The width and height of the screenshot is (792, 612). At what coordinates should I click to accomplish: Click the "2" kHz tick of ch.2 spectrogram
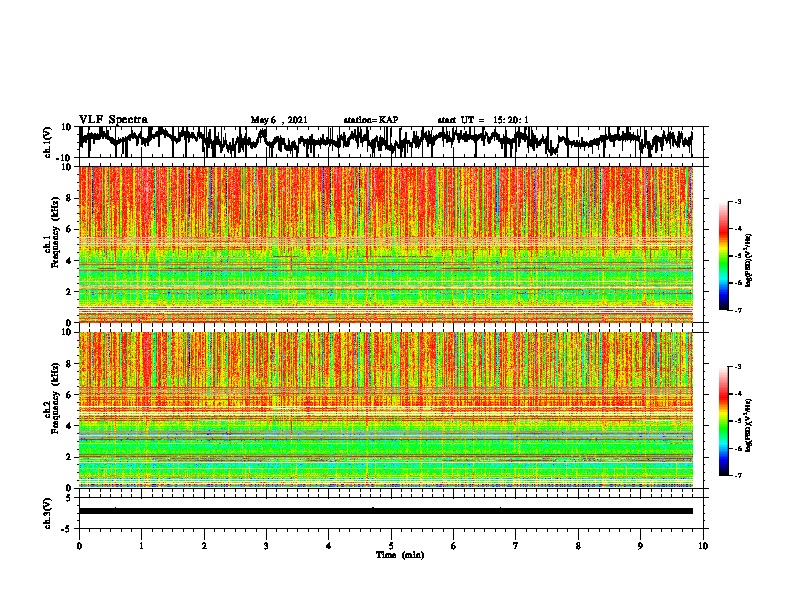[70, 457]
